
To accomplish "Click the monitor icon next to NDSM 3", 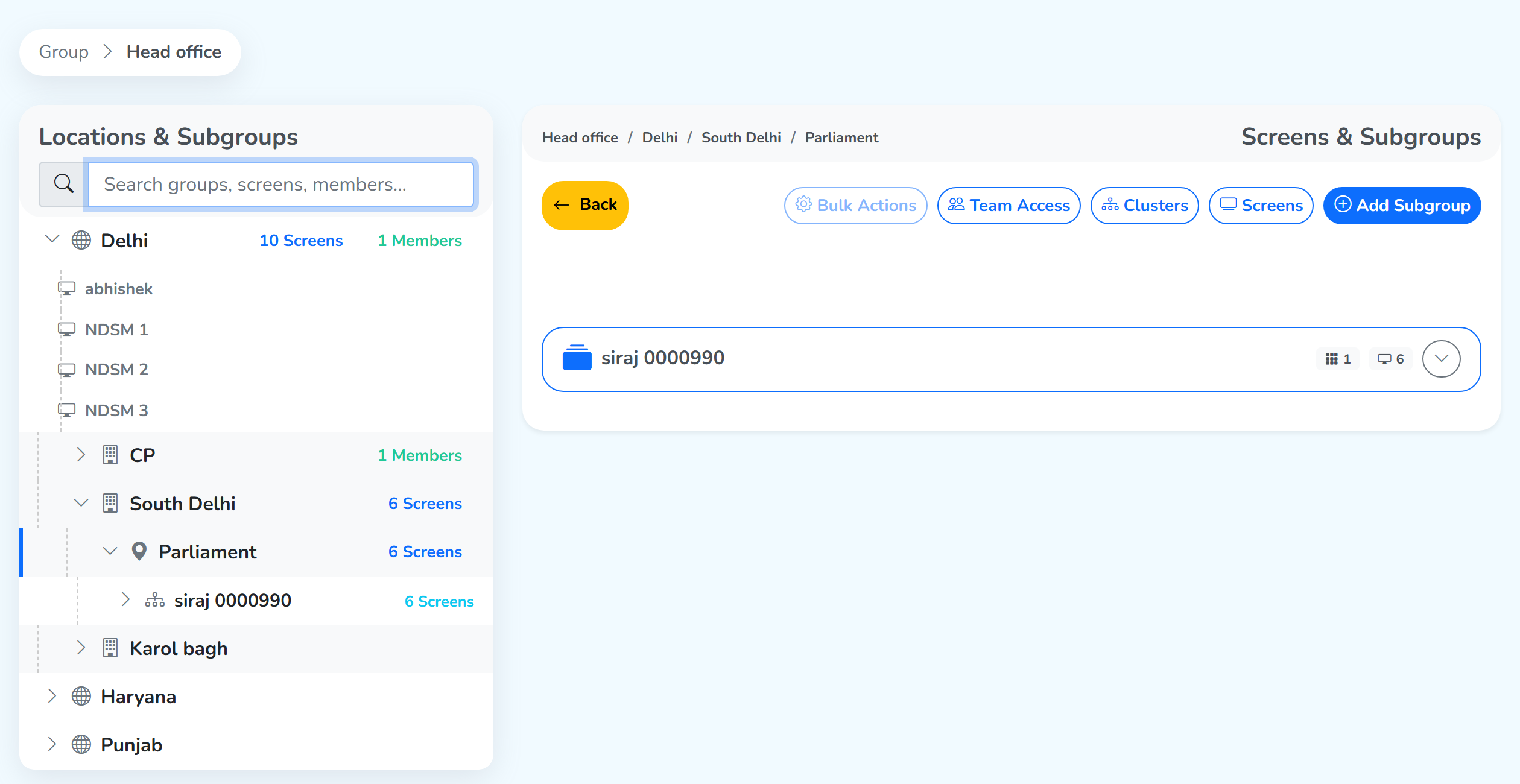I will (66, 410).
